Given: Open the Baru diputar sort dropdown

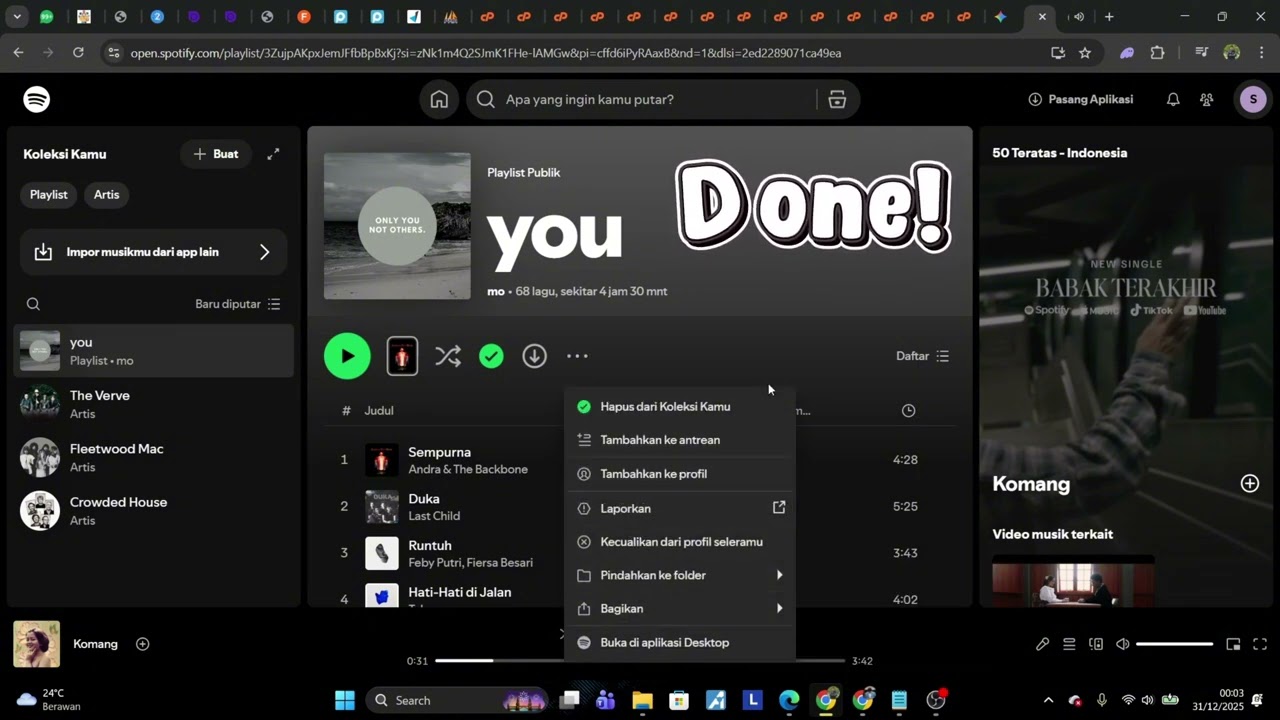Looking at the screenshot, I should coord(238,304).
